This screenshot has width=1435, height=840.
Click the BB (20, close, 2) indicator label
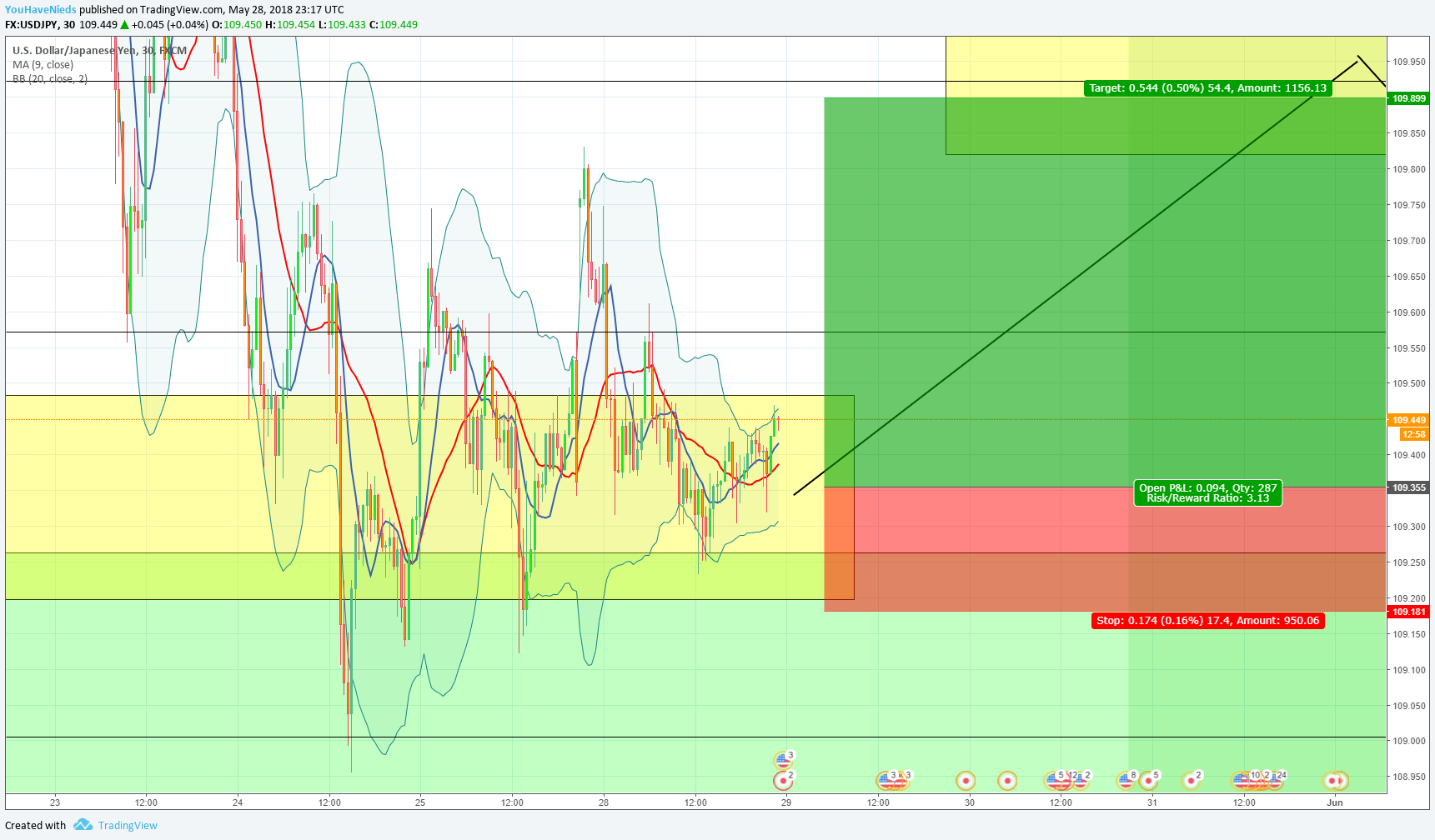pyautogui.click(x=49, y=78)
